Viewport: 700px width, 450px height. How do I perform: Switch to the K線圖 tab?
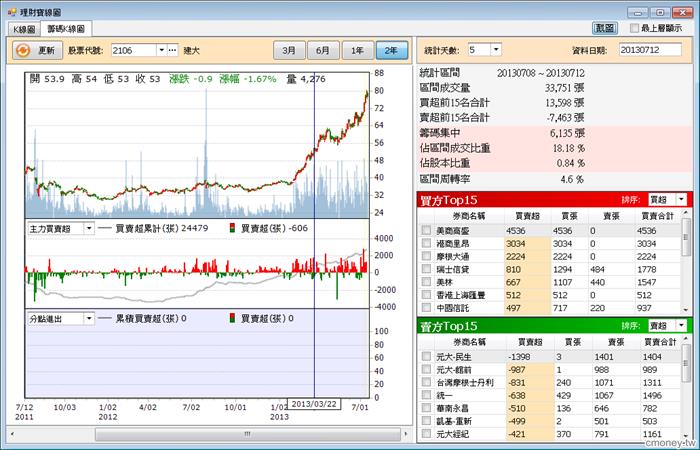pyautogui.click(x=24, y=29)
